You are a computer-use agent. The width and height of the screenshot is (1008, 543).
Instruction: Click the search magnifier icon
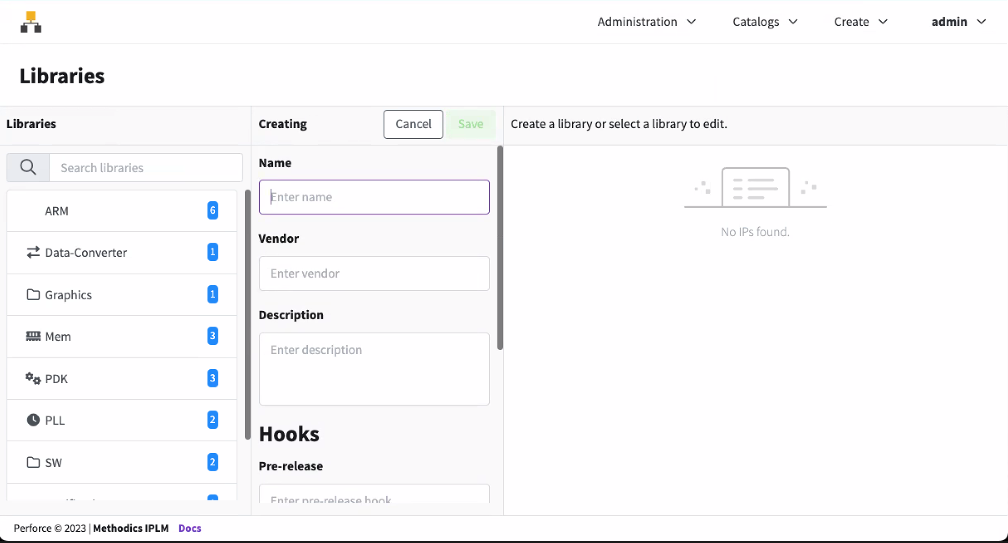coord(28,168)
